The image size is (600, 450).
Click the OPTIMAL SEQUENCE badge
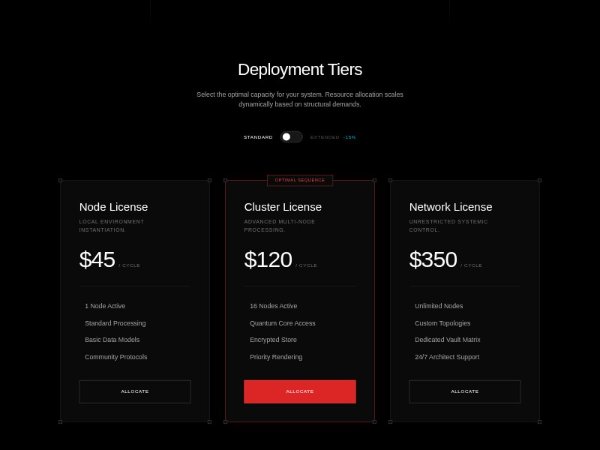[x=300, y=180]
